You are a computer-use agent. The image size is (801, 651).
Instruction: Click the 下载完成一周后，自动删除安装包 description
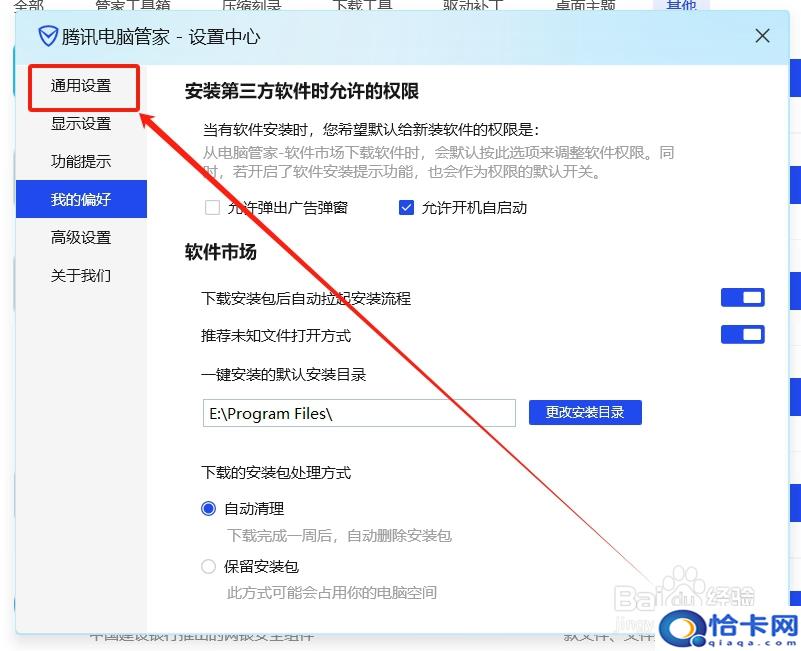(339, 536)
